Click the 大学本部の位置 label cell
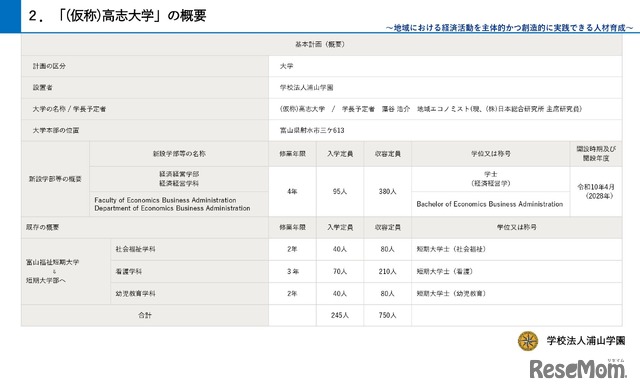The width and height of the screenshot is (640, 392). point(145,130)
